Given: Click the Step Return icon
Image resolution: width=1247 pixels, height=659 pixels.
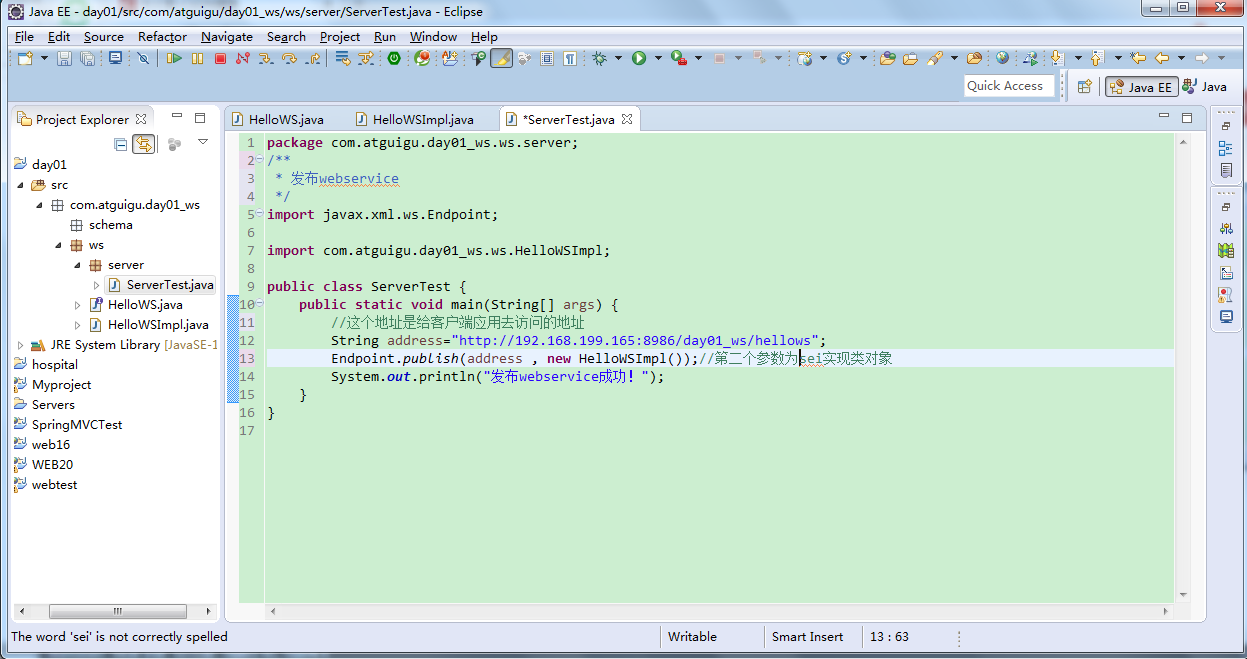Looking at the screenshot, I should point(313,58).
